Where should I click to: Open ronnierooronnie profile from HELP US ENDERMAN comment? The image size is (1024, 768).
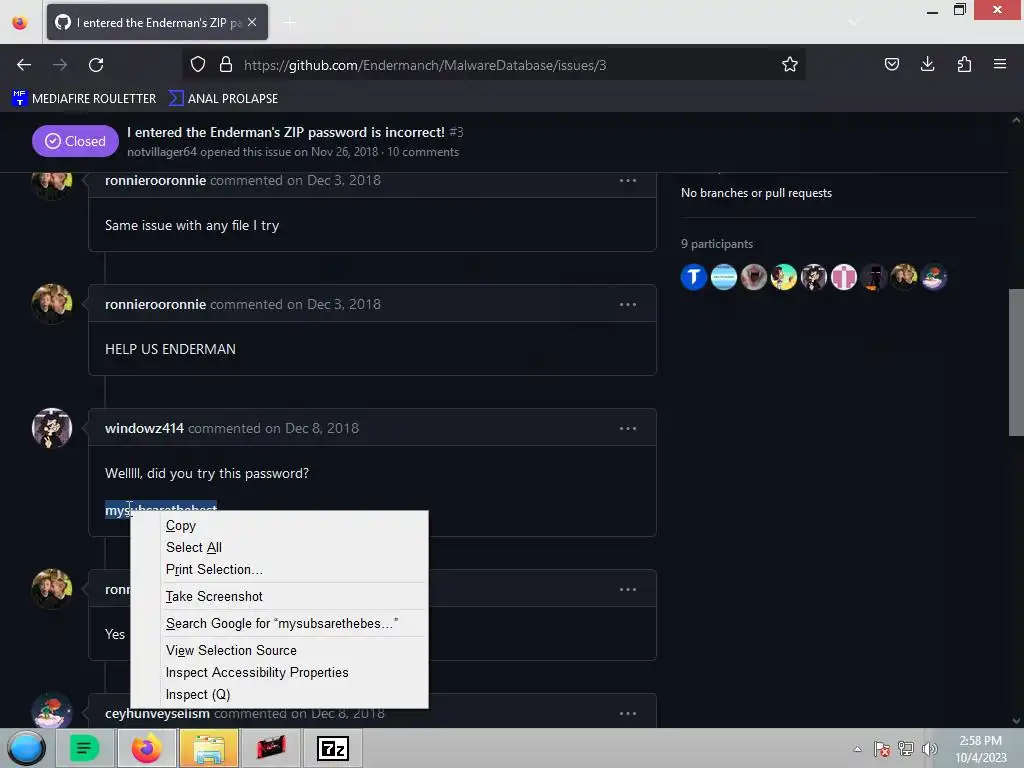tap(155, 304)
